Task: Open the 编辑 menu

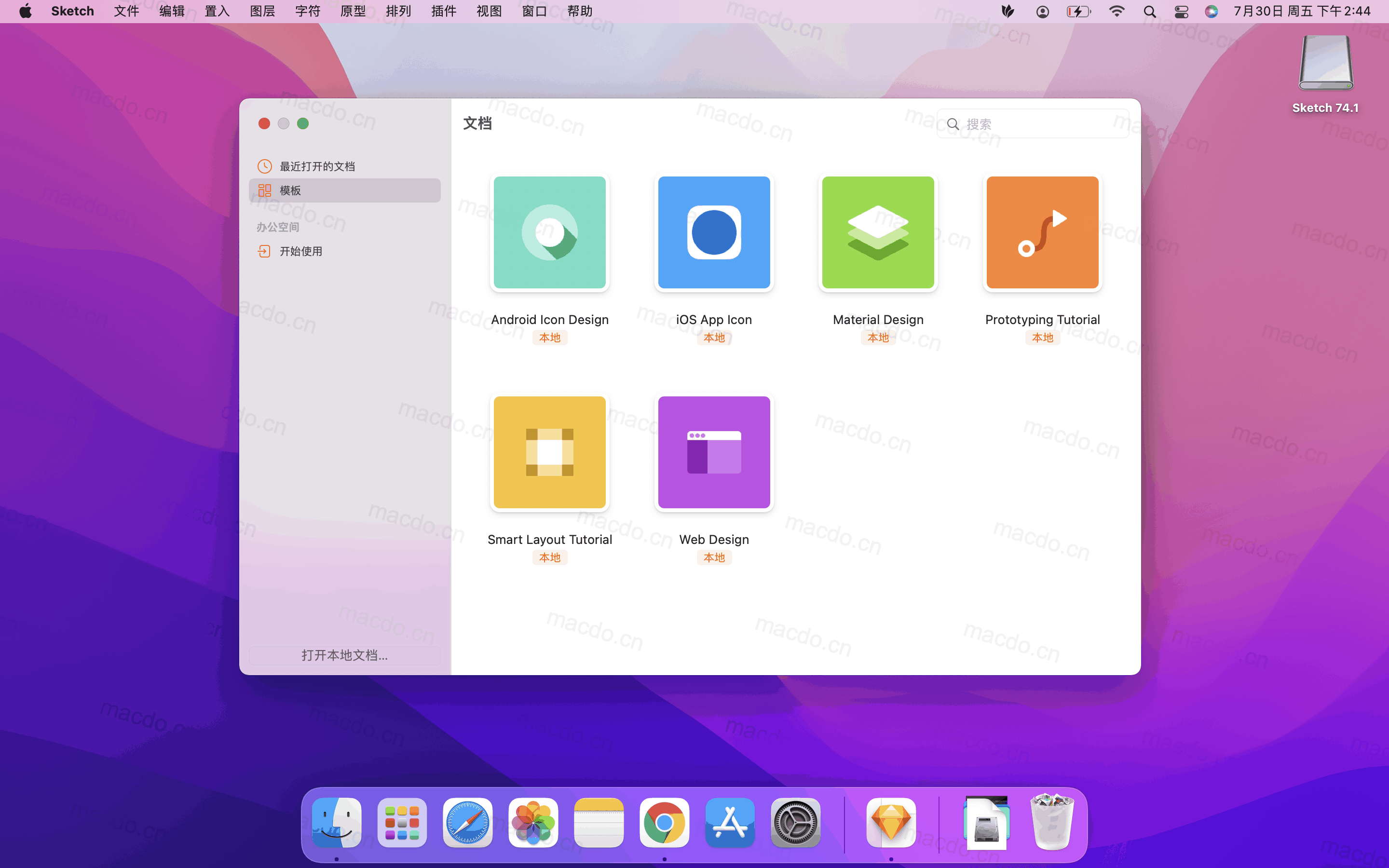Action: tap(172, 12)
